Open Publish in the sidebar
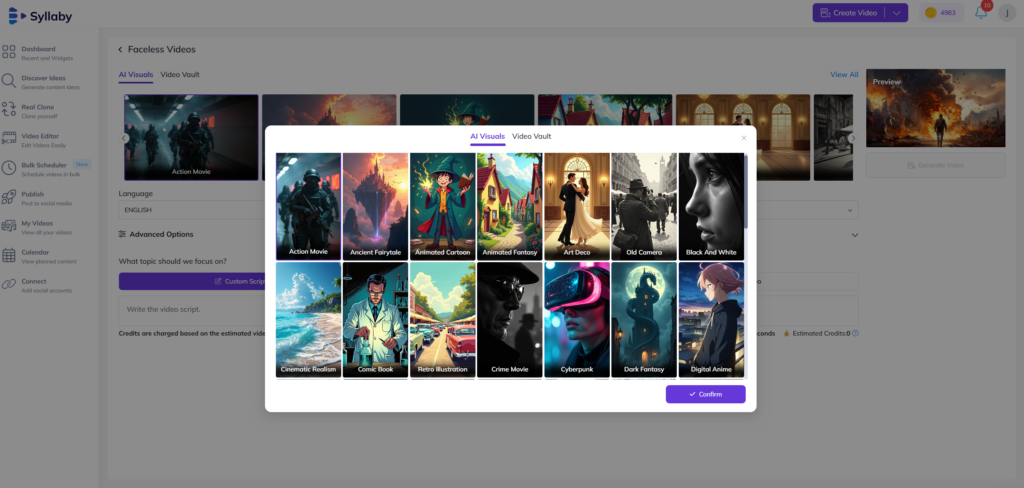The image size is (1024, 488). [x=33, y=198]
